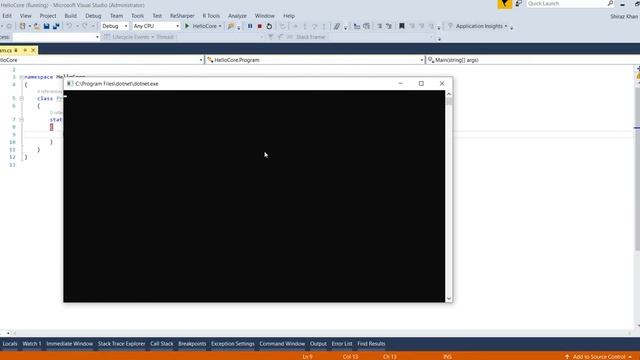
Task: Click the uncomment selection icon
Action: [389, 26]
